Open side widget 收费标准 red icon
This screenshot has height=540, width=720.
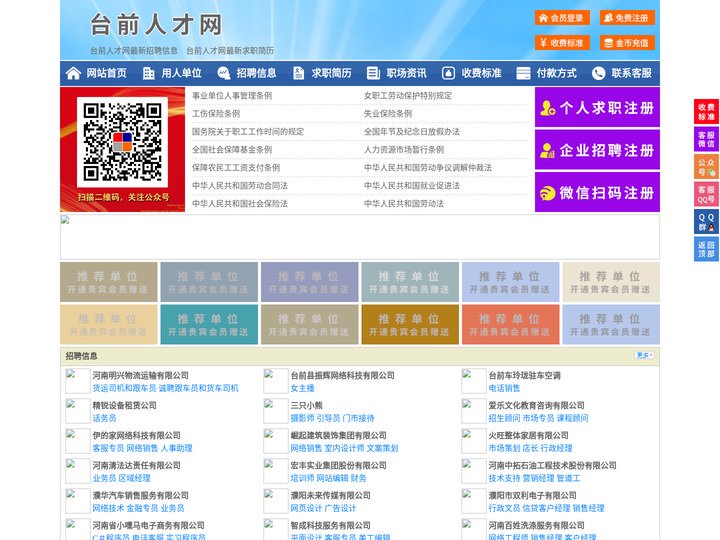[706, 112]
